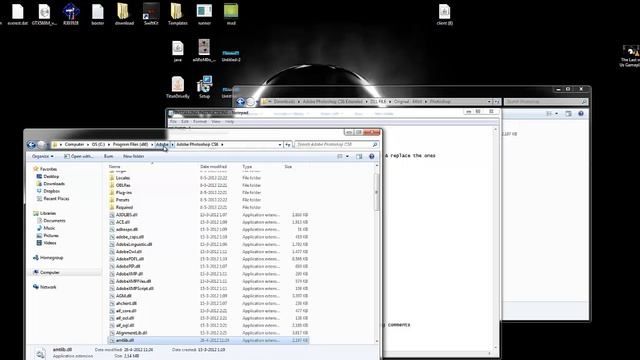This screenshot has width=640, height=360.
Task: Open the view options dropdown arrow in front window
Action: tap(347, 156)
